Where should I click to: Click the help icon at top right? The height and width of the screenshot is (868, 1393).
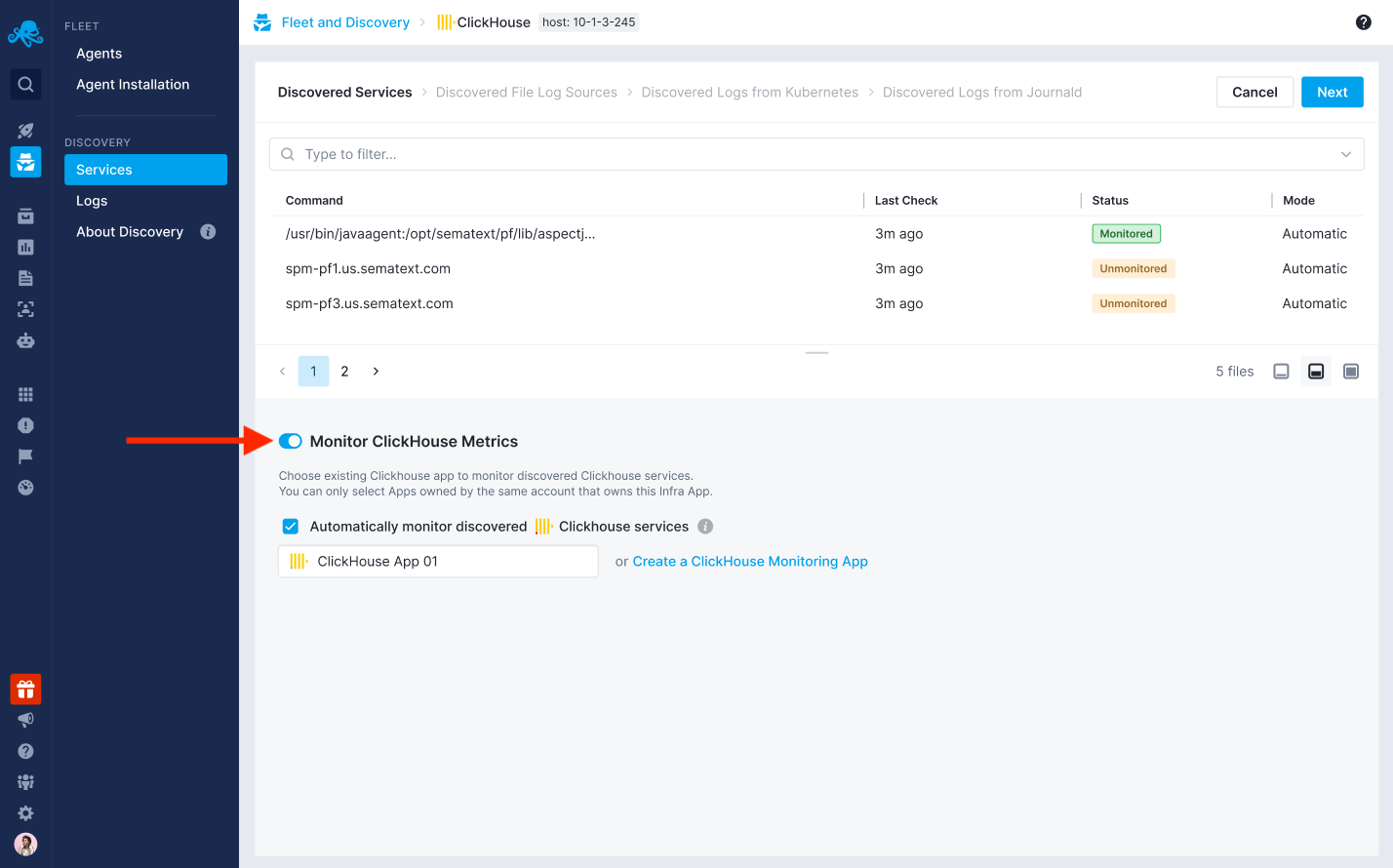[x=1364, y=22]
